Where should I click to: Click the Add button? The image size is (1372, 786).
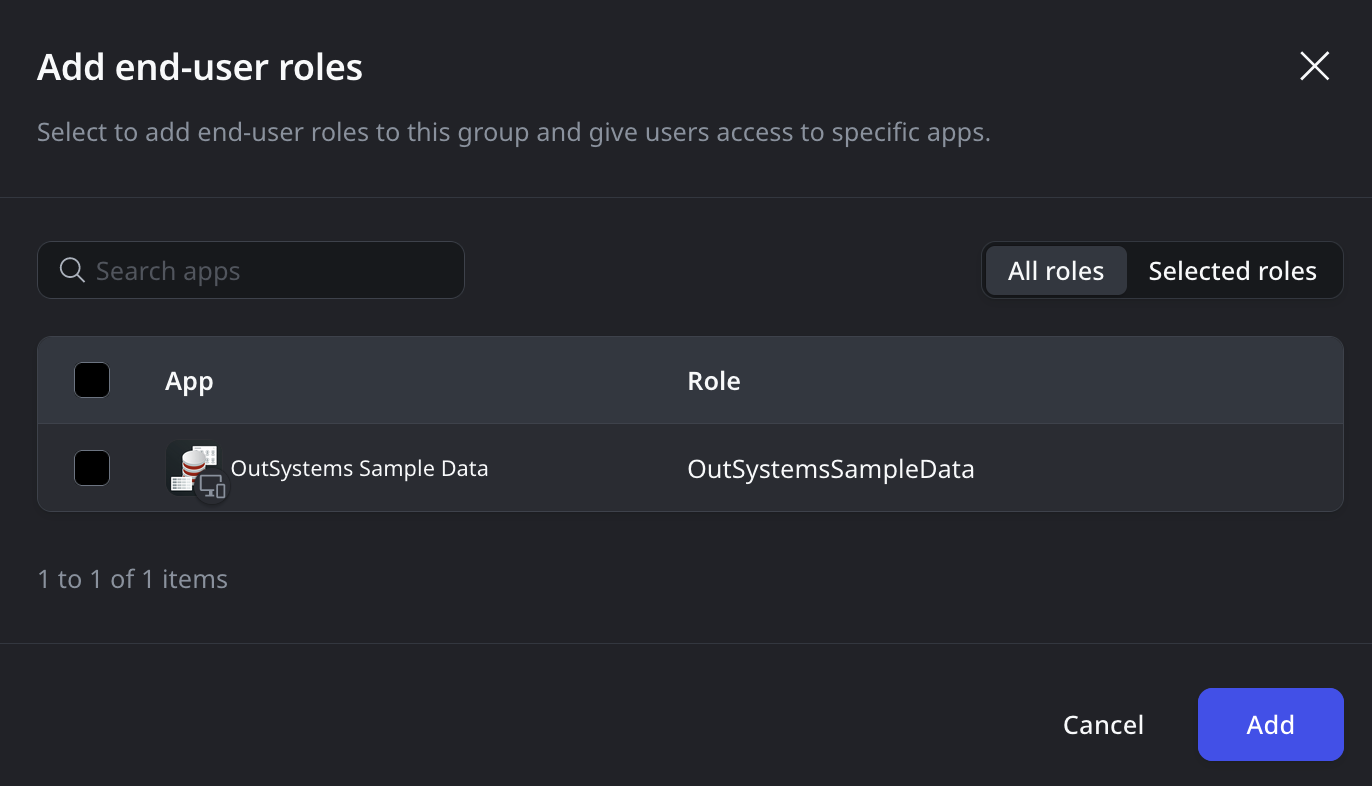(1271, 724)
